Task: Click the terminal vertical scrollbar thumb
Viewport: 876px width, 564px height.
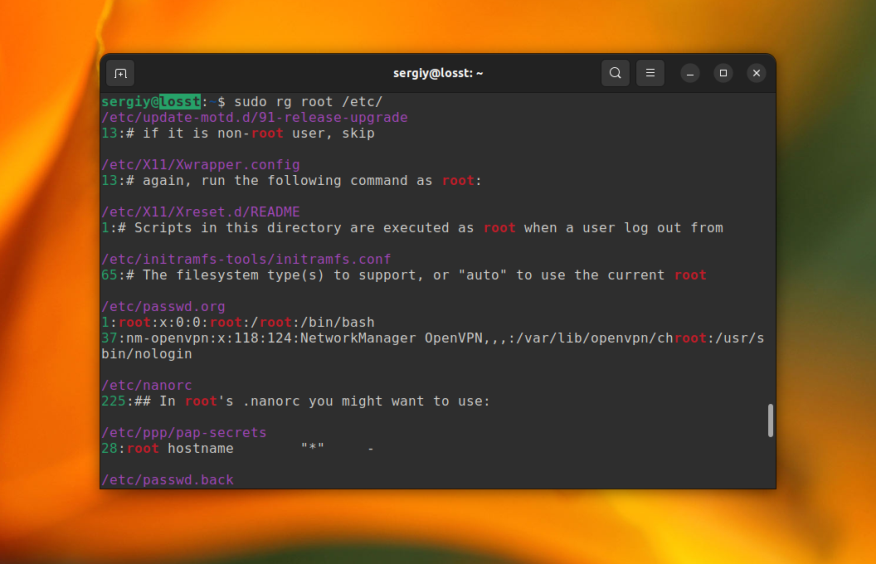Action: pyautogui.click(x=770, y=420)
